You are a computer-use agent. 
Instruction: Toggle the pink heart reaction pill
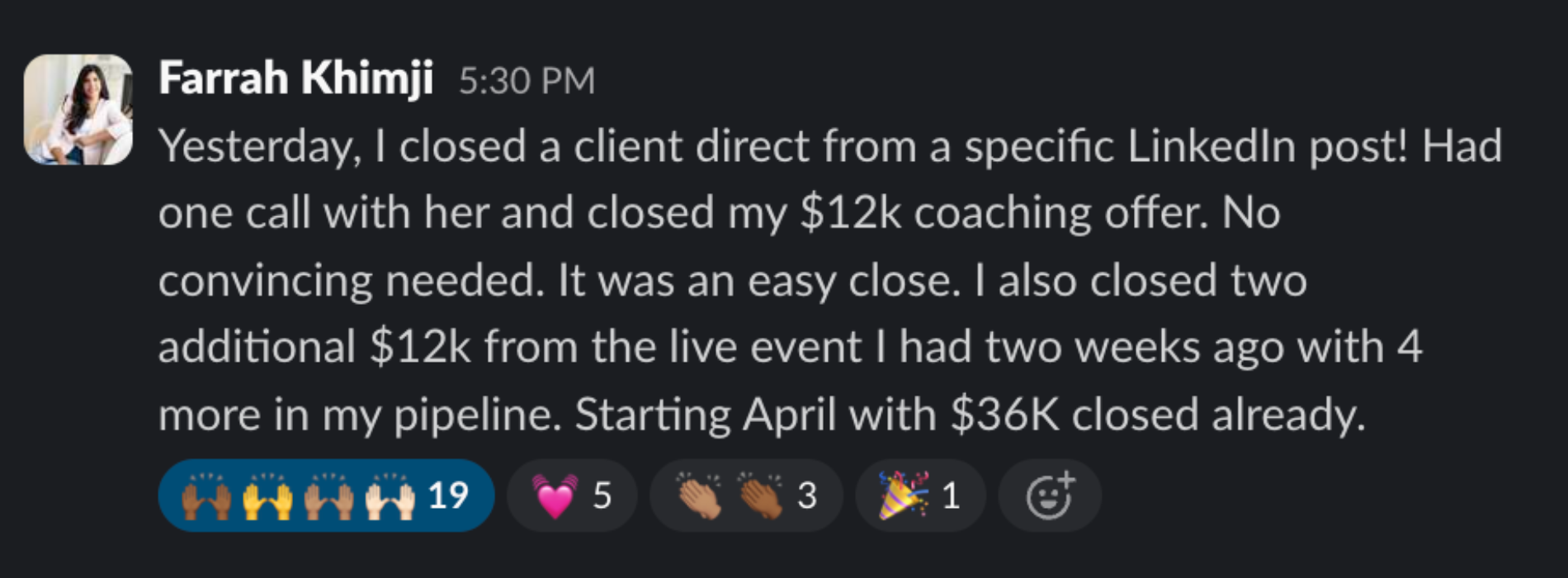tap(572, 495)
